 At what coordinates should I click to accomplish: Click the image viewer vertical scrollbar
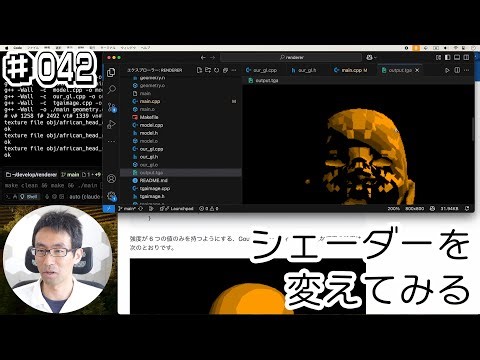click(473, 128)
